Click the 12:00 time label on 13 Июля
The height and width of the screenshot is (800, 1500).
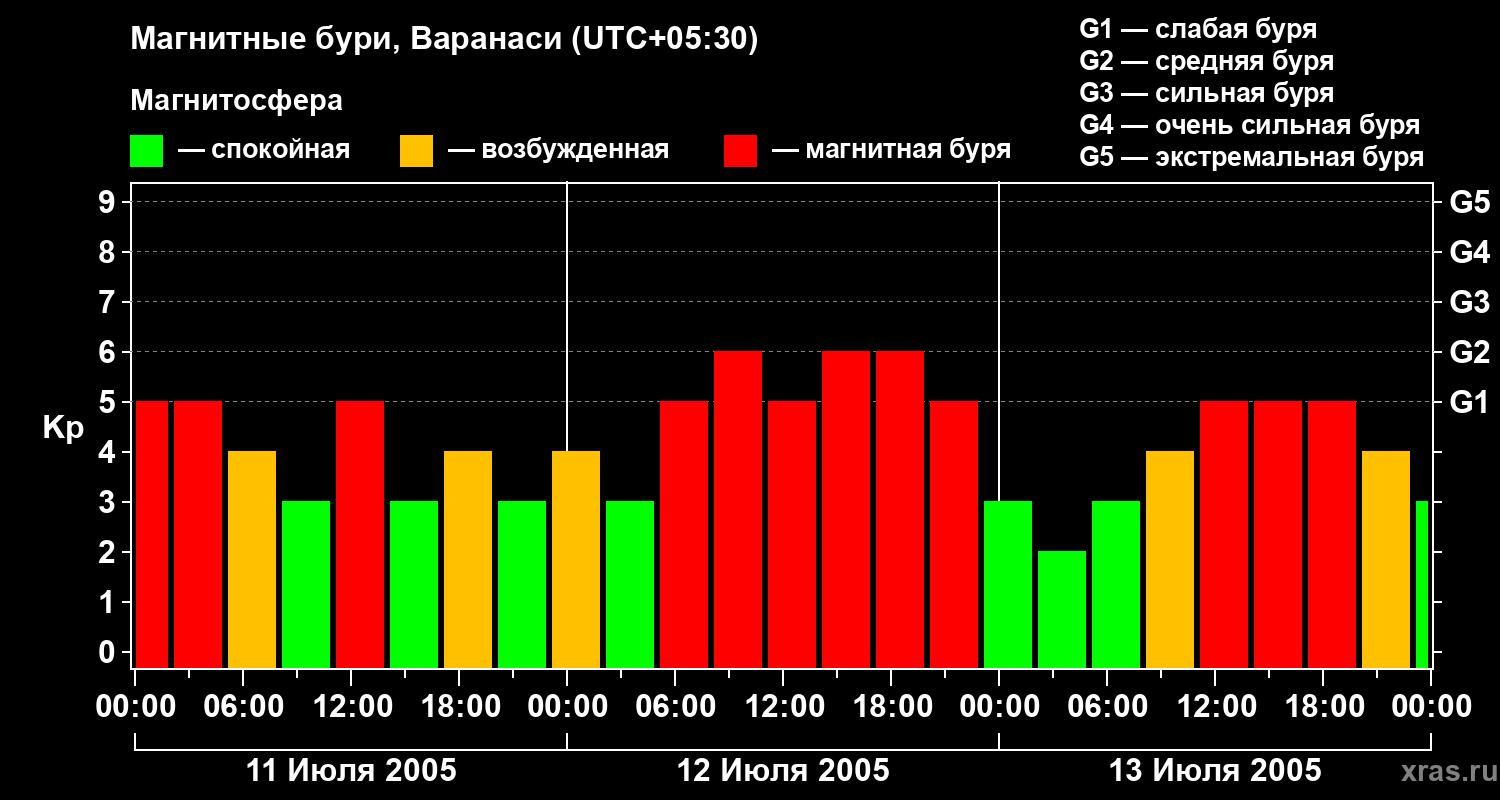click(x=1215, y=707)
